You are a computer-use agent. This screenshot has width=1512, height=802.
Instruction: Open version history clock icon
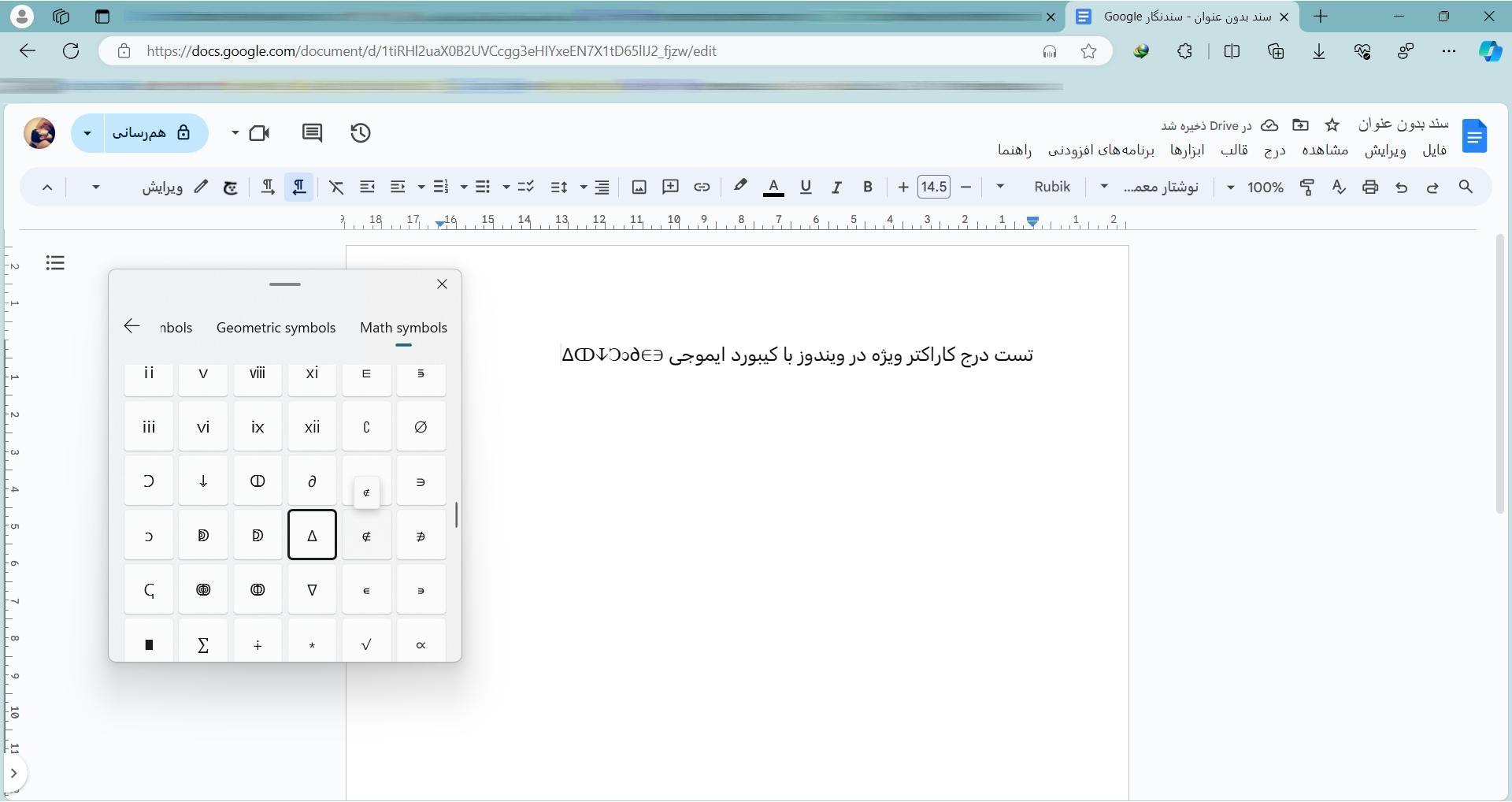tap(361, 133)
